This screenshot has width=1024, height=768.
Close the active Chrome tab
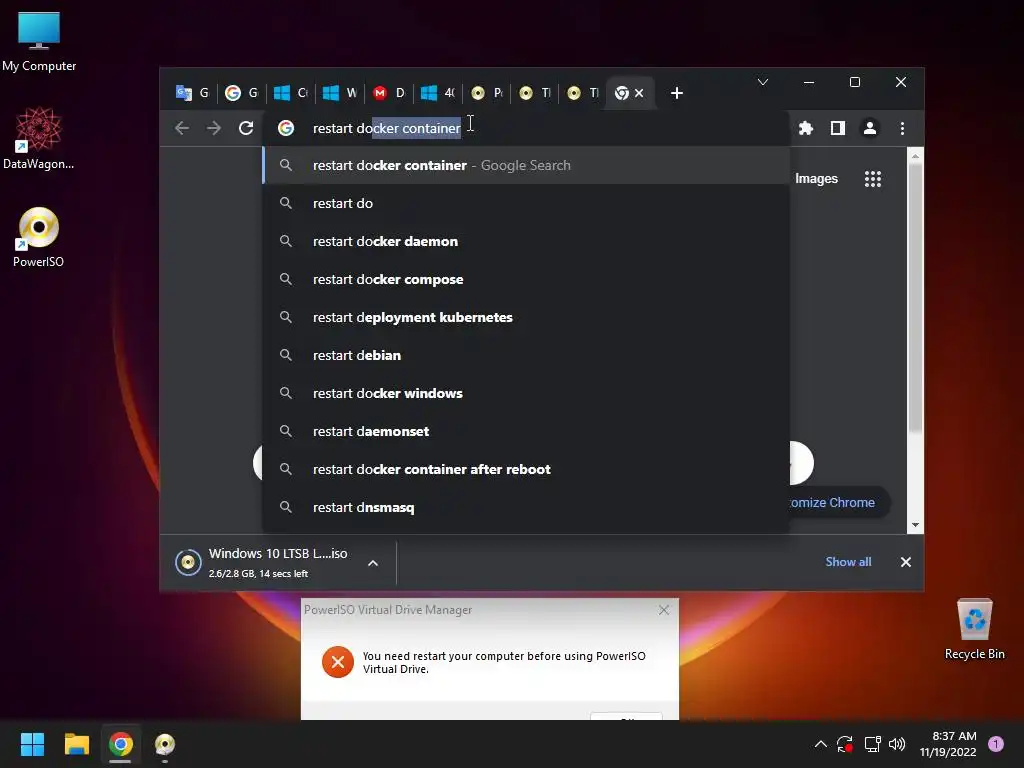(639, 93)
